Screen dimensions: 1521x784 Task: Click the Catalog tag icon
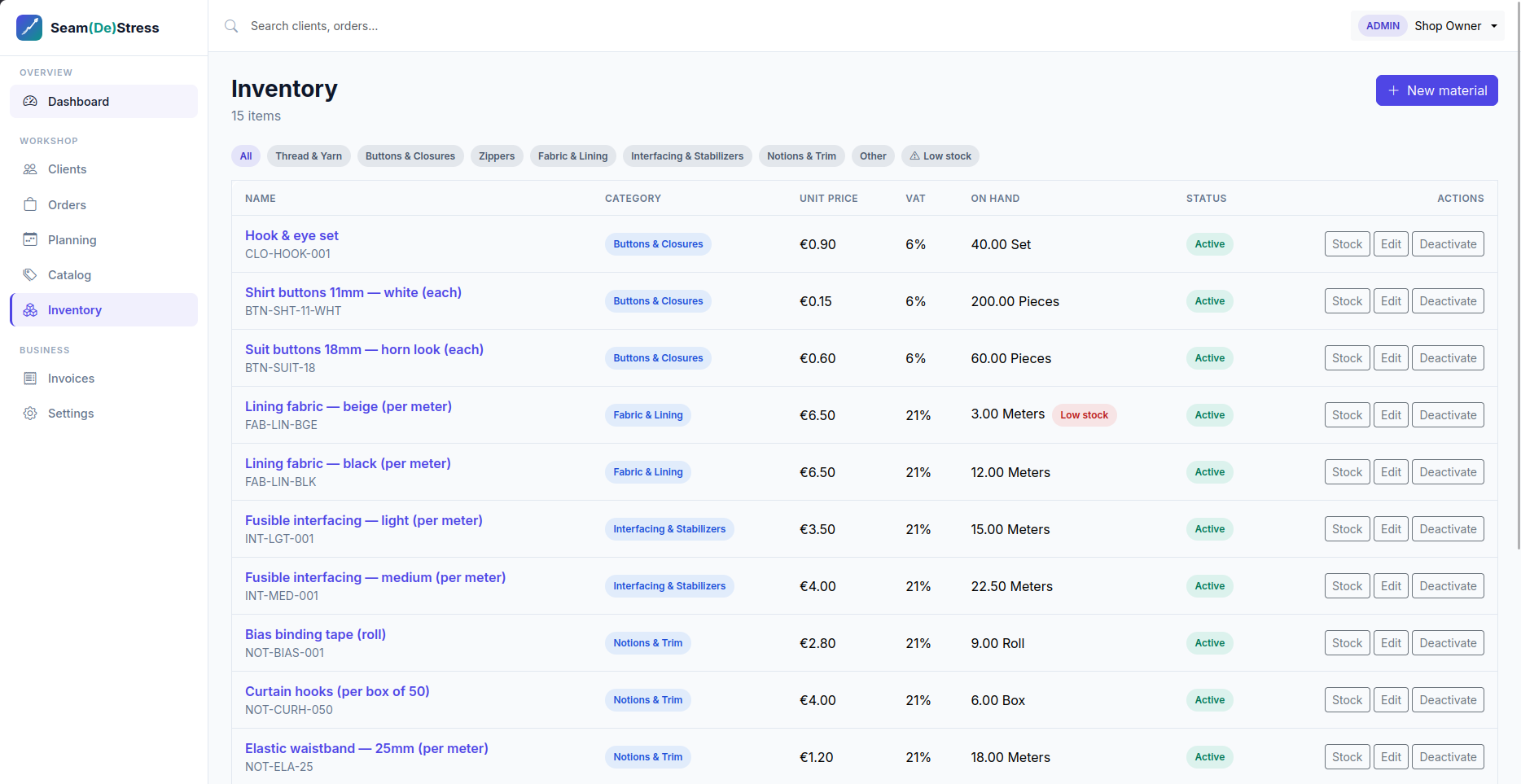pyautogui.click(x=30, y=274)
